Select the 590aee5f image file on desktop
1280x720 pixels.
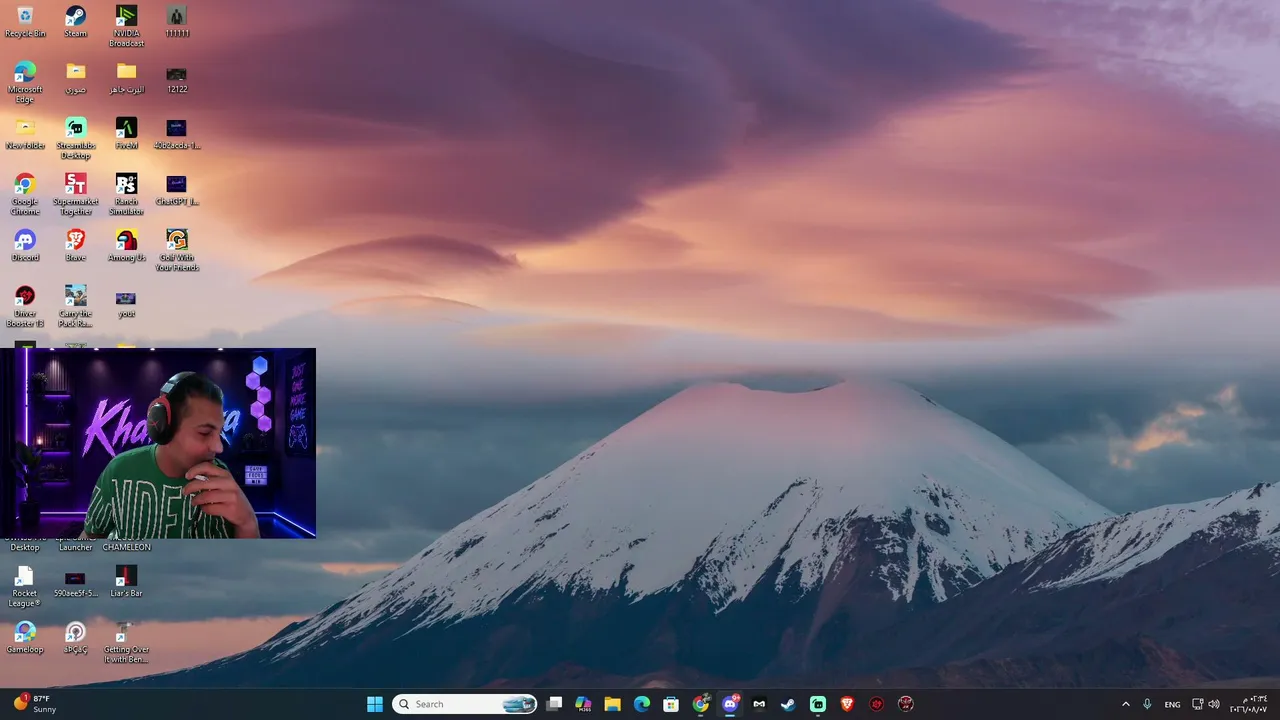(x=76, y=582)
